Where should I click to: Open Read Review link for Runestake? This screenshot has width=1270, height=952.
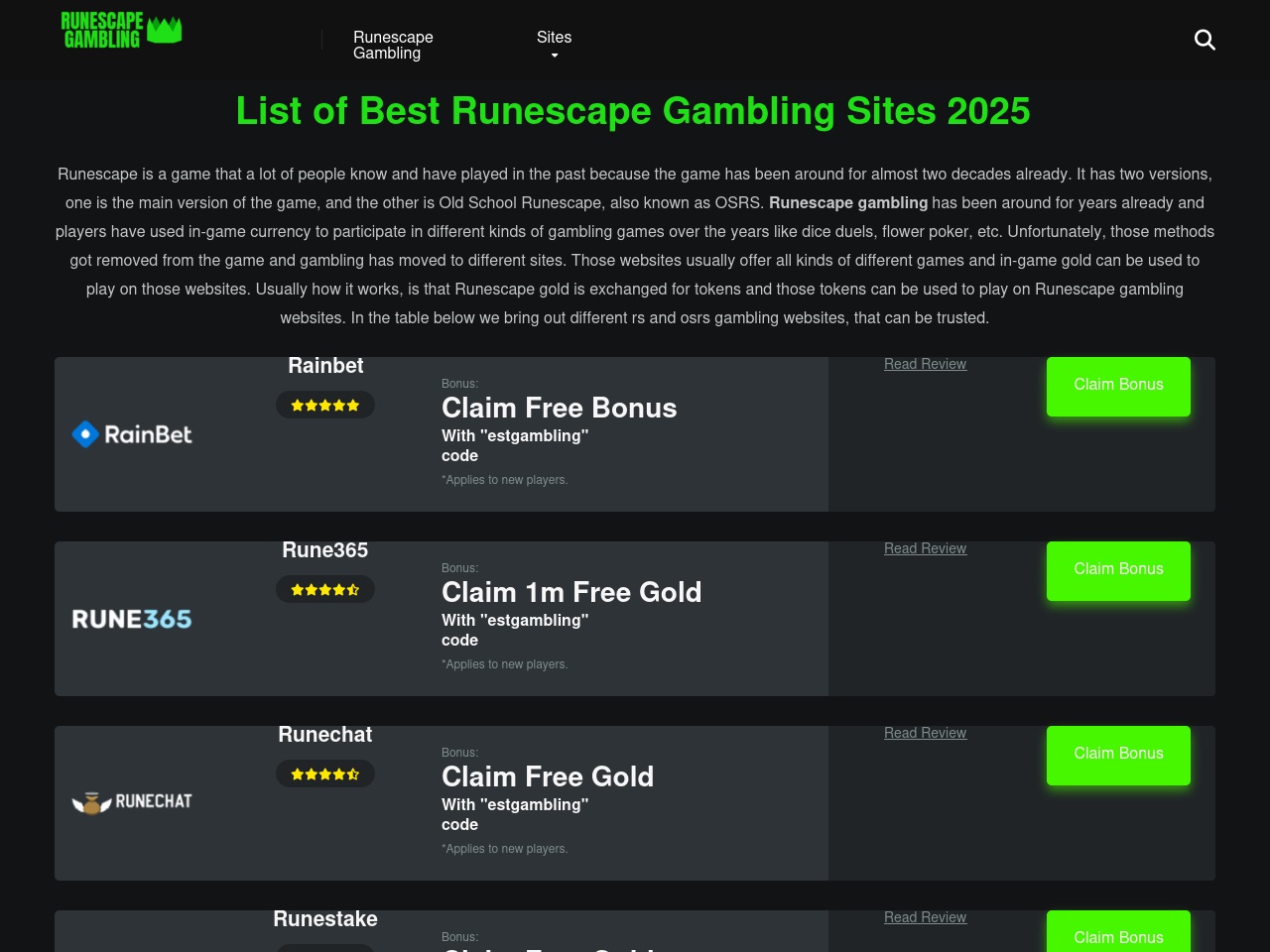[x=925, y=917]
